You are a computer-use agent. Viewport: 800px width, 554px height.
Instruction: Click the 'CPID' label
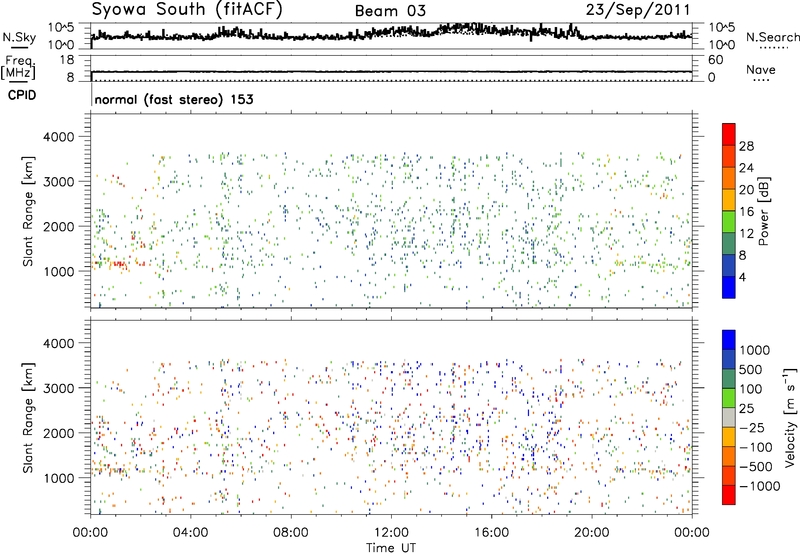click(21, 95)
